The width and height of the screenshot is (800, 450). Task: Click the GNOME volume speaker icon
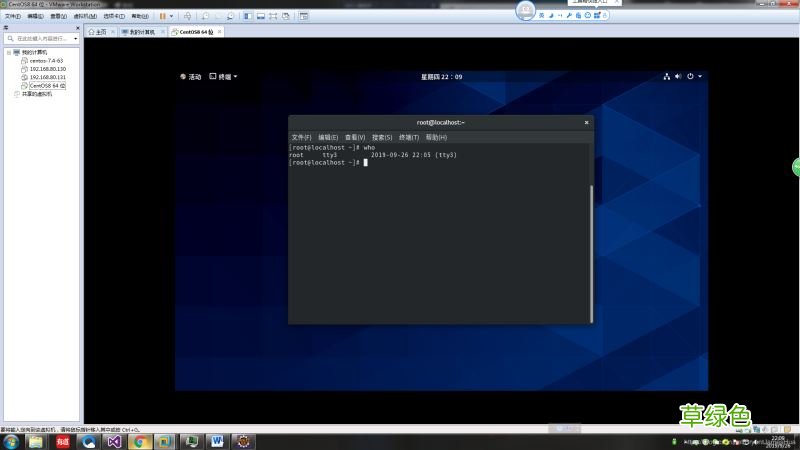678,76
